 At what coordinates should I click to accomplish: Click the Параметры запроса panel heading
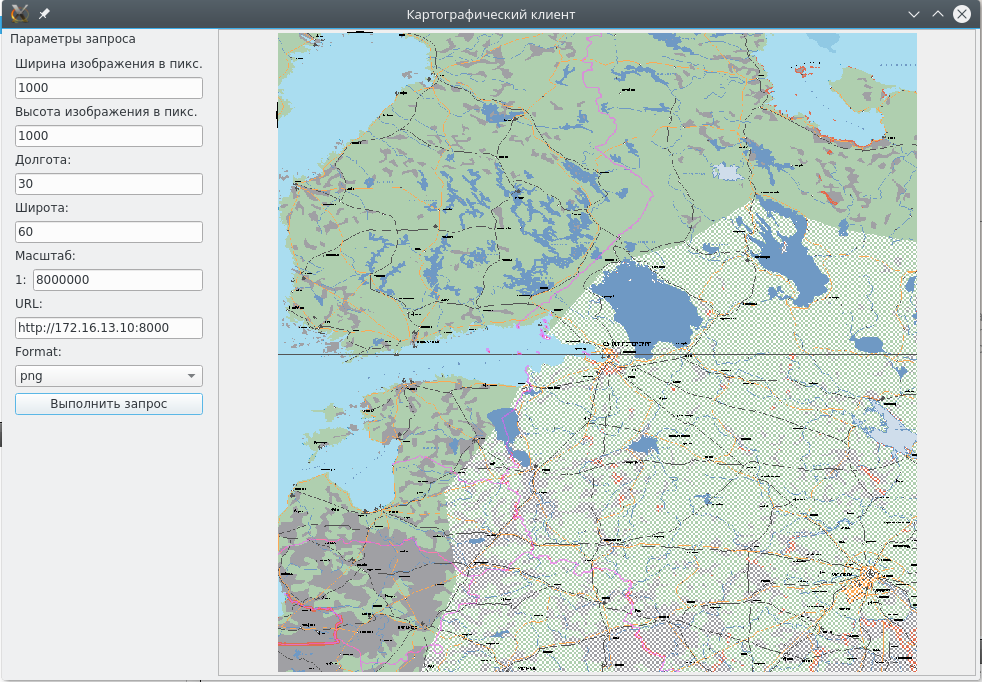coord(72,39)
